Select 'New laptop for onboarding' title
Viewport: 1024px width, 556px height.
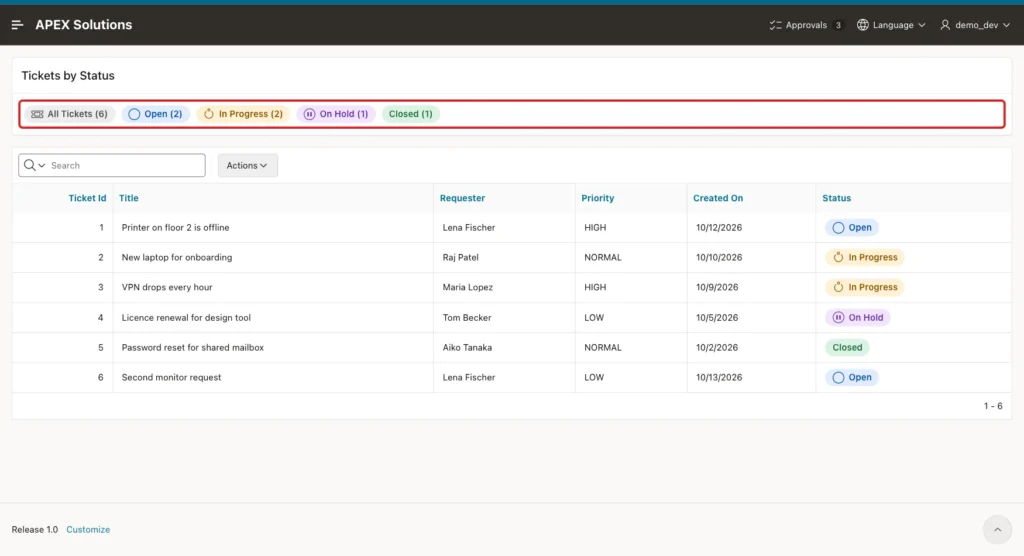177,257
